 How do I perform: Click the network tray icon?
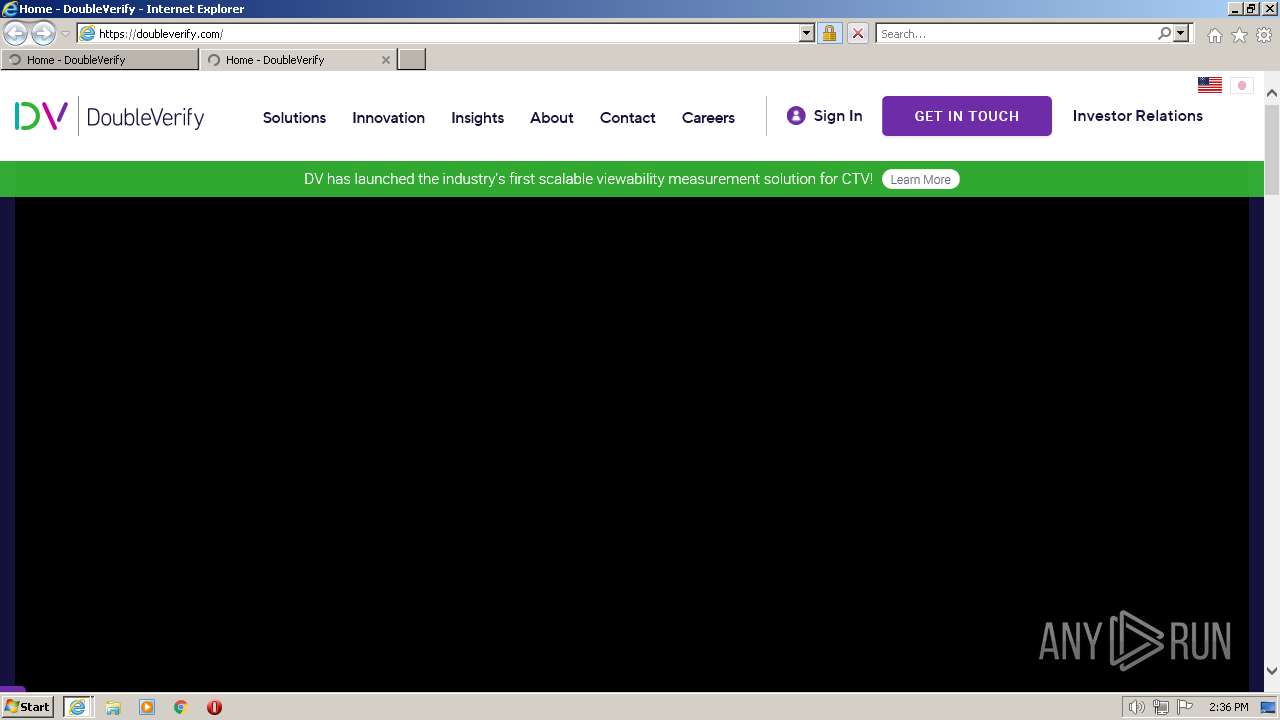click(1160, 707)
